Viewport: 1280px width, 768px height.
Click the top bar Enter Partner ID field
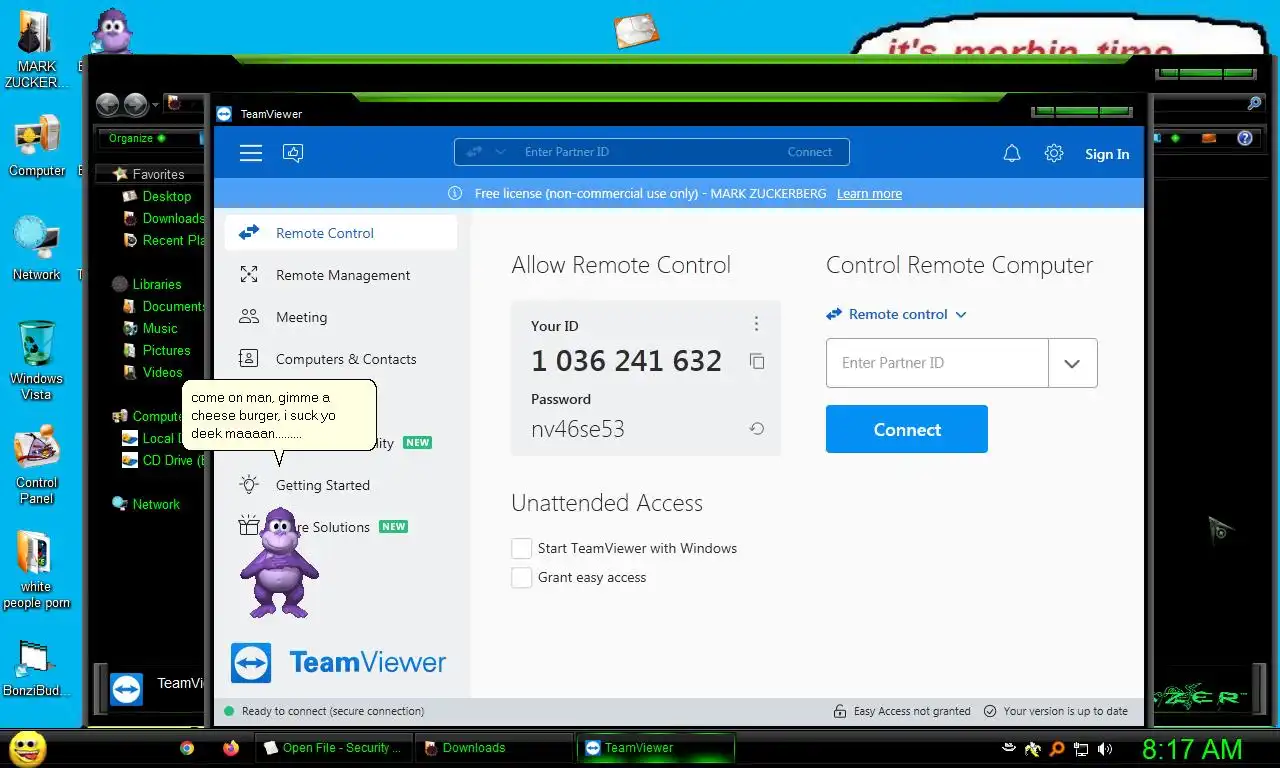tap(650, 152)
